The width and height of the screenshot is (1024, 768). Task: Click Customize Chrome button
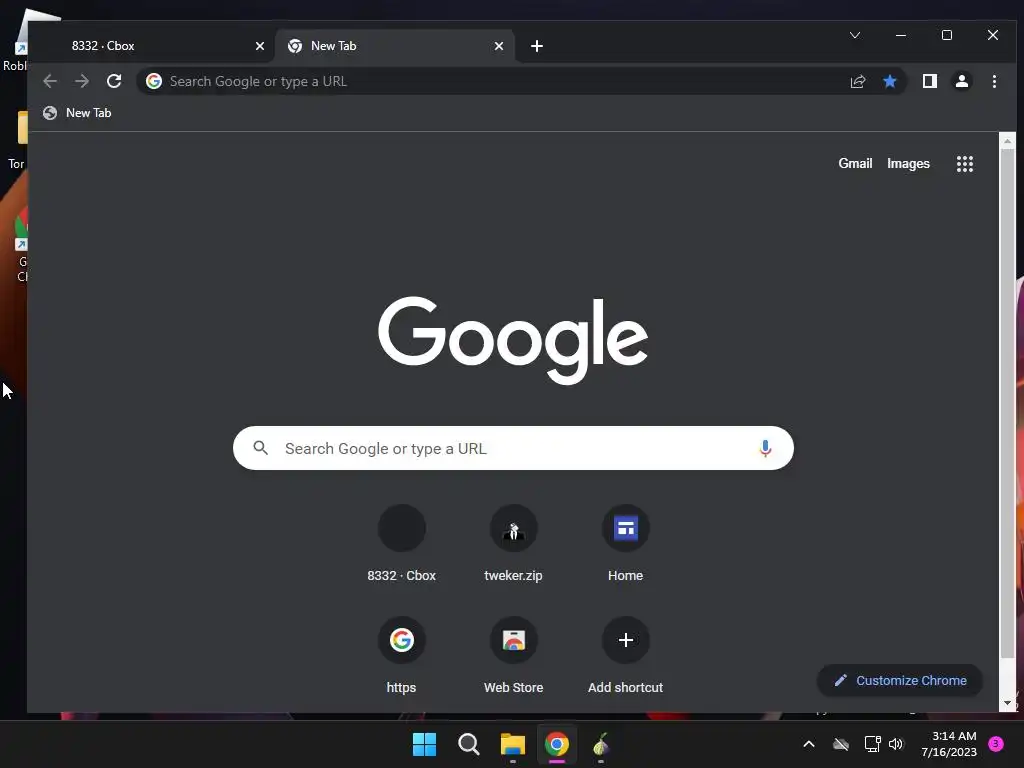click(x=900, y=680)
